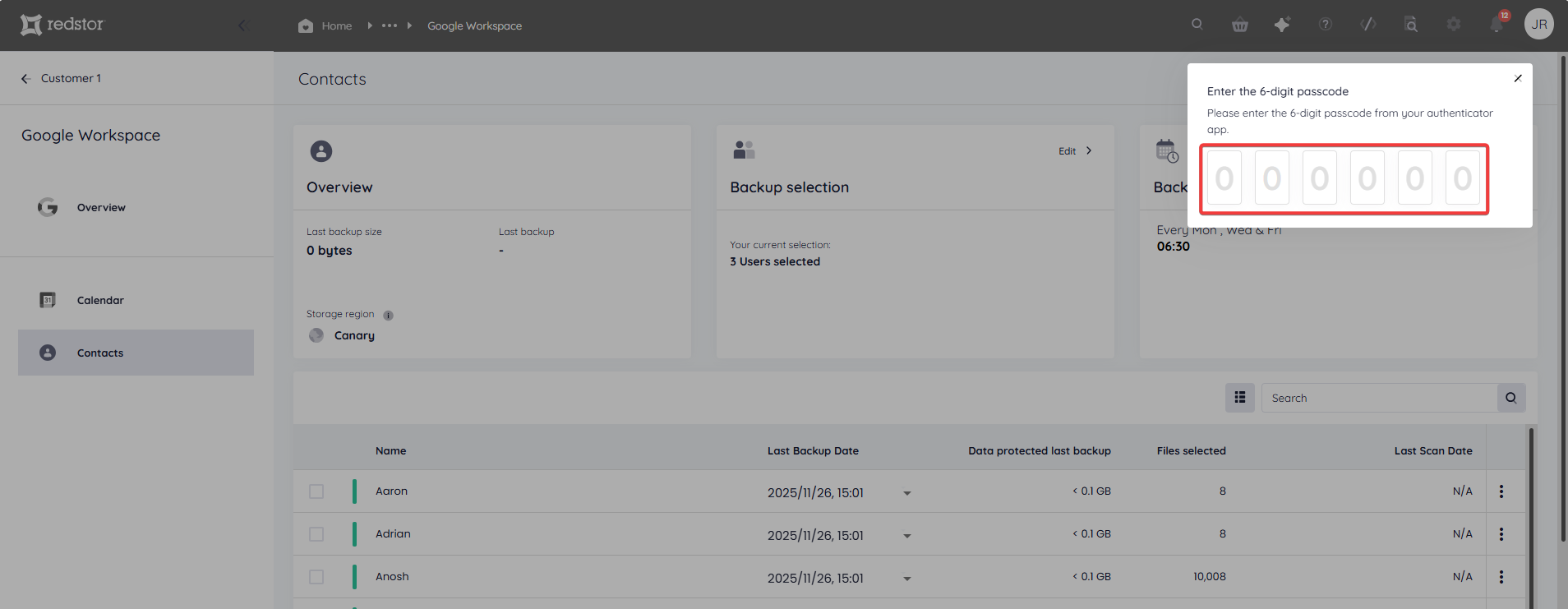Select Contacts in the sidebar
The height and width of the screenshot is (609, 1568).
point(136,353)
